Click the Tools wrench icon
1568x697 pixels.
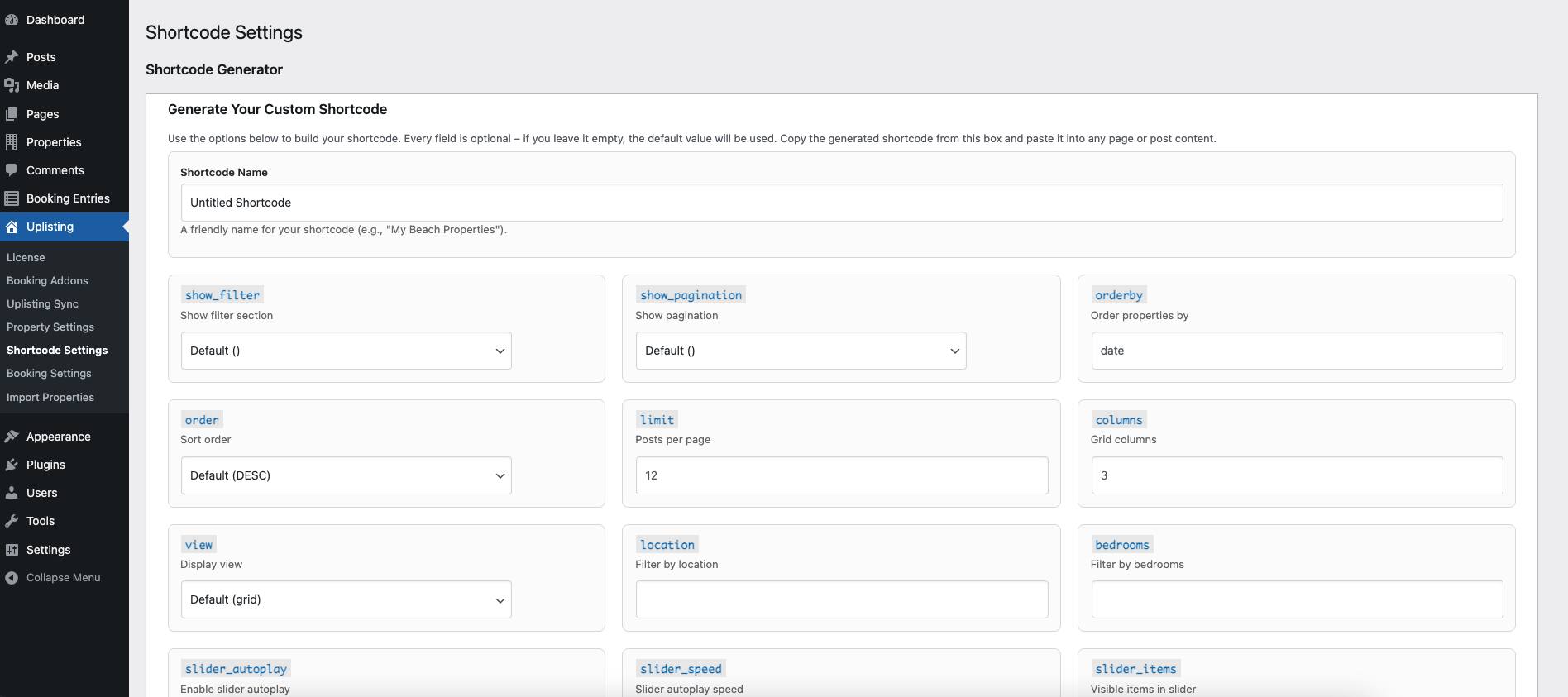[x=12, y=521]
